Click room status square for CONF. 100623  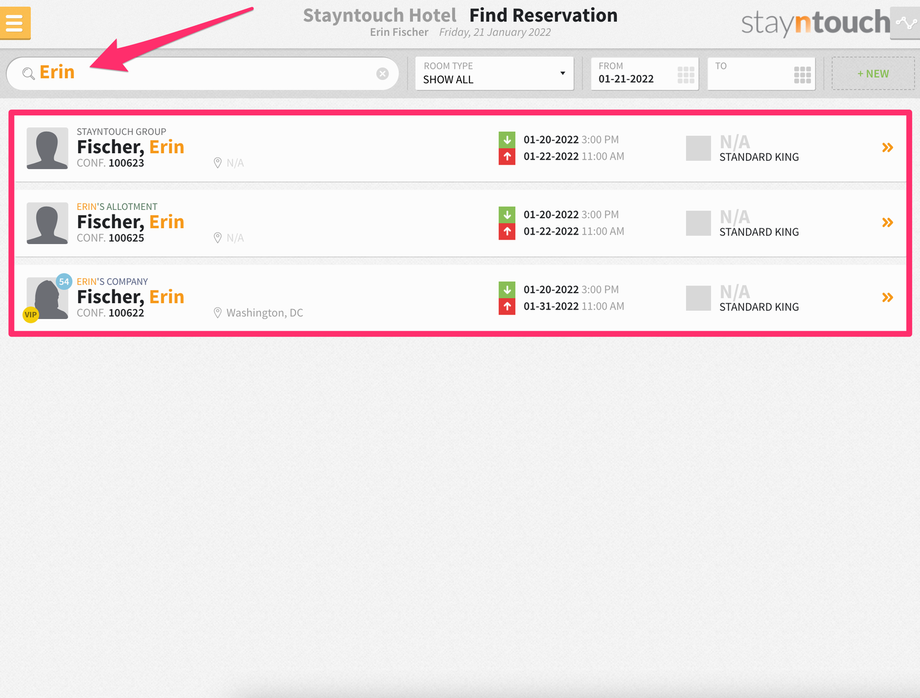click(698, 148)
